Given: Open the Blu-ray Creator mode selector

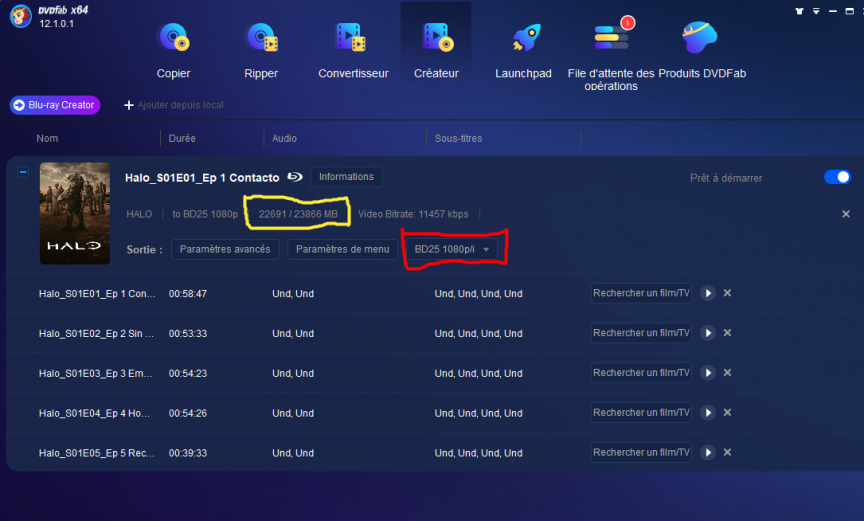Looking at the screenshot, I should pyautogui.click(x=54, y=105).
